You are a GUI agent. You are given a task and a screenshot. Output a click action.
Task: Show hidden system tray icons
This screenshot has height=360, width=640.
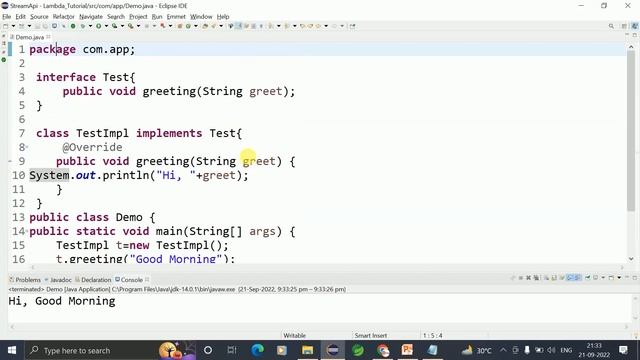coord(503,350)
